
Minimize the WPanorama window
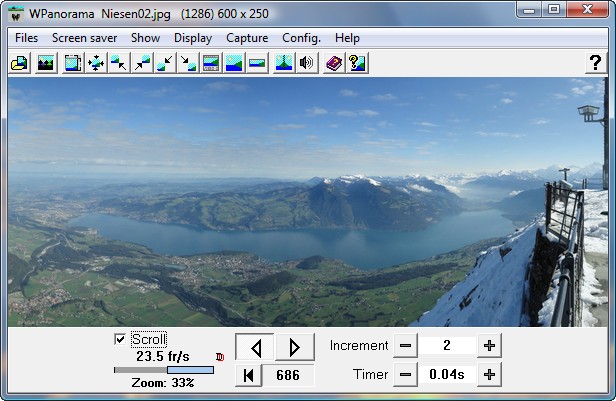point(529,9)
